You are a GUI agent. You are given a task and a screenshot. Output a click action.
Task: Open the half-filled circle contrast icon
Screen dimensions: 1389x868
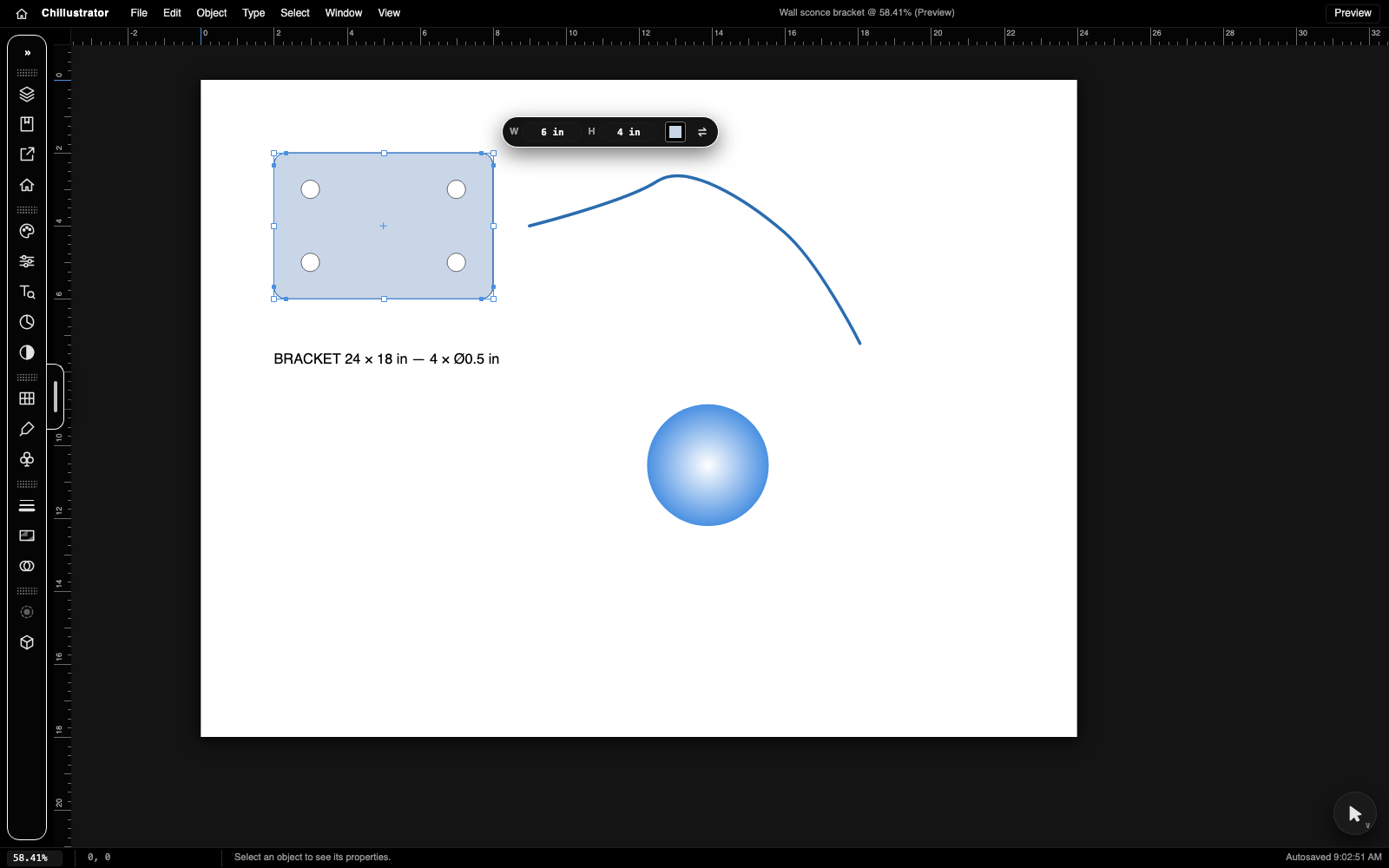[x=27, y=352]
